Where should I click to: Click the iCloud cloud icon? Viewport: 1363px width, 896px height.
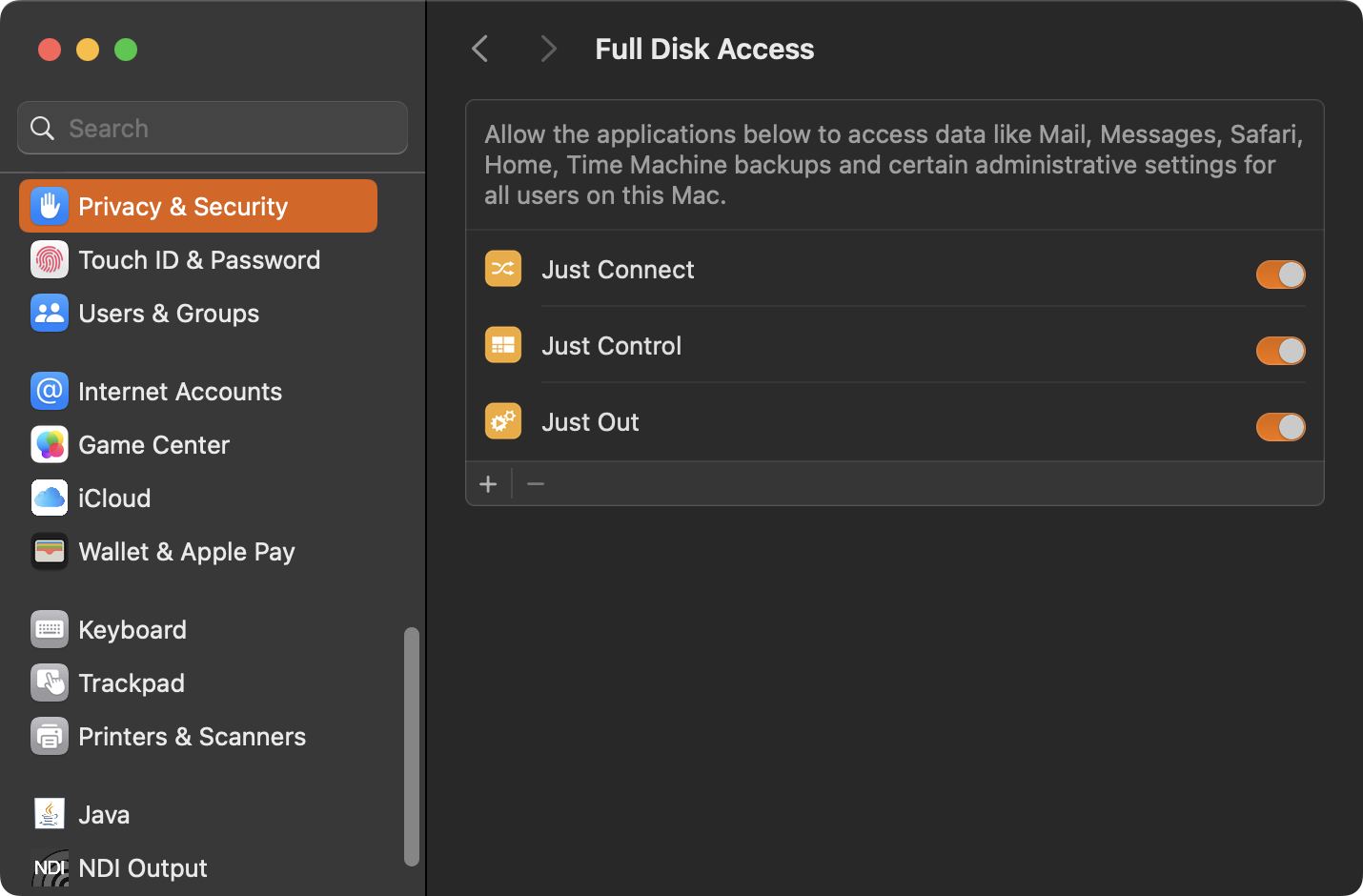coord(50,498)
